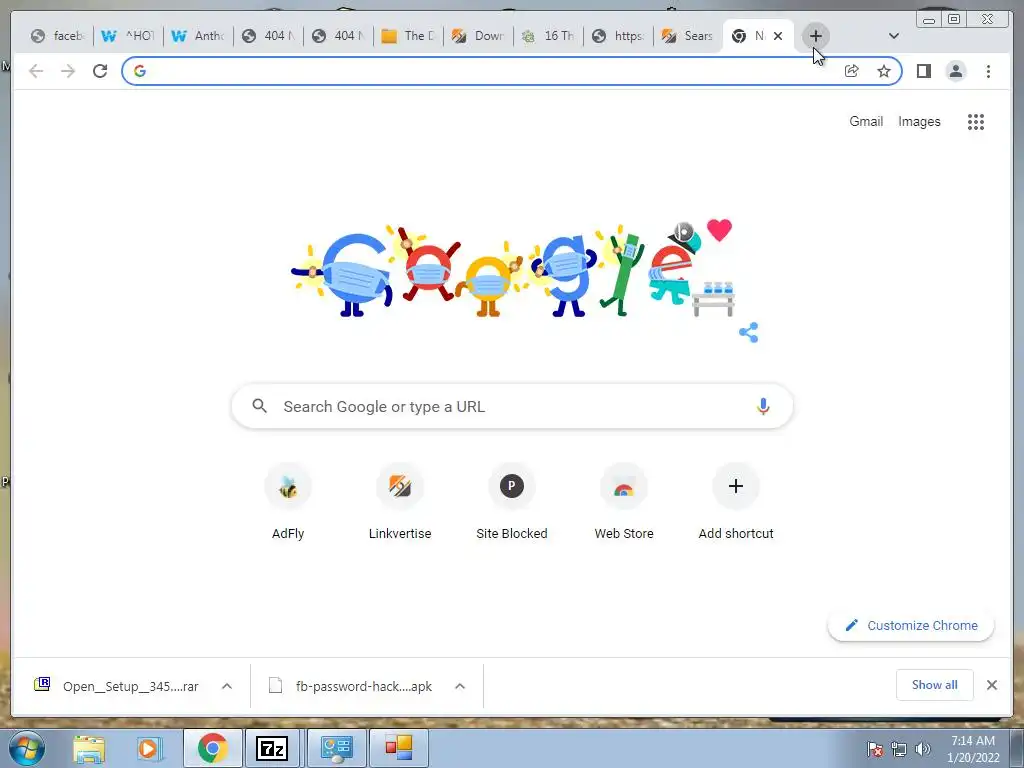Screen dimensions: 1024x768
Task: Open the Windows Start menu
Action: coord(26,748)
